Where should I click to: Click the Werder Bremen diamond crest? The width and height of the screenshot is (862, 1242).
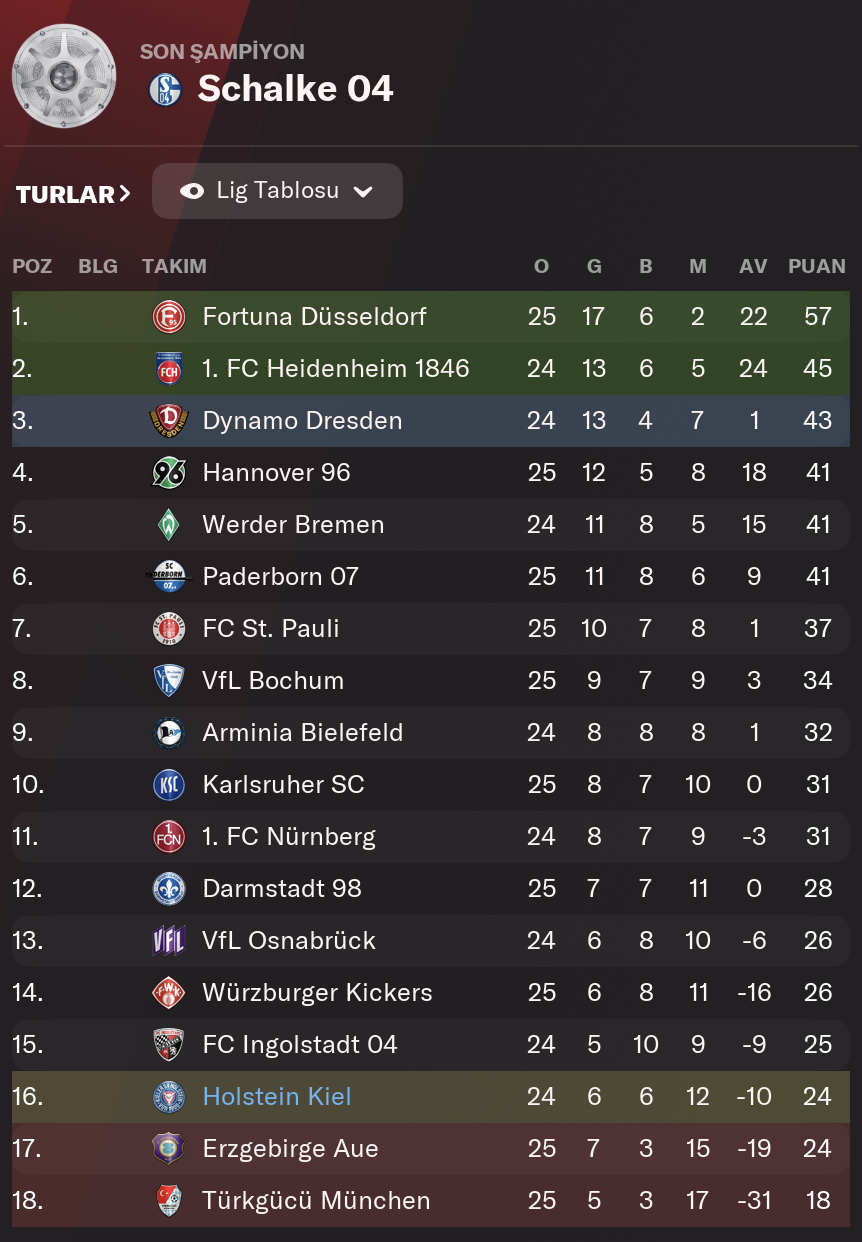[x=169, y=525]
